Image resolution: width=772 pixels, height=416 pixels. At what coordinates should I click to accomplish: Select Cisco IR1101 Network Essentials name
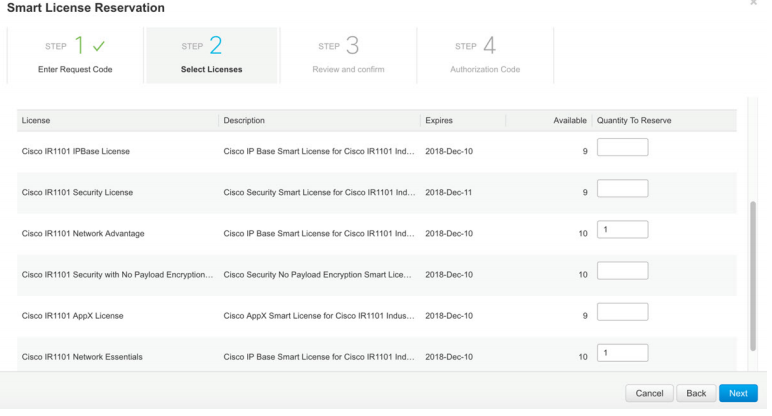coord(82,356)
